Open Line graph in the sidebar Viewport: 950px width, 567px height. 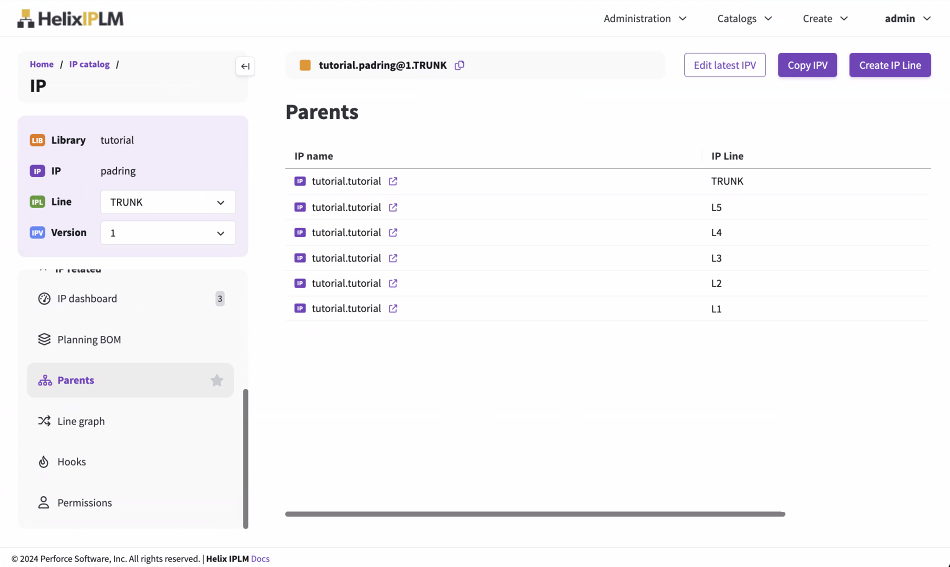pos(81,422)
